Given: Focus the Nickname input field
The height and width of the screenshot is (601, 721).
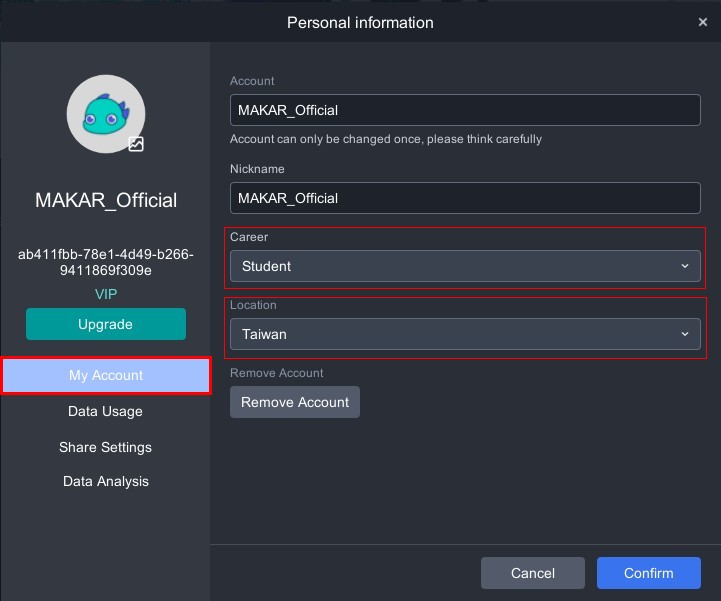Looking at the screenshot, I should [x=464, y=198].
